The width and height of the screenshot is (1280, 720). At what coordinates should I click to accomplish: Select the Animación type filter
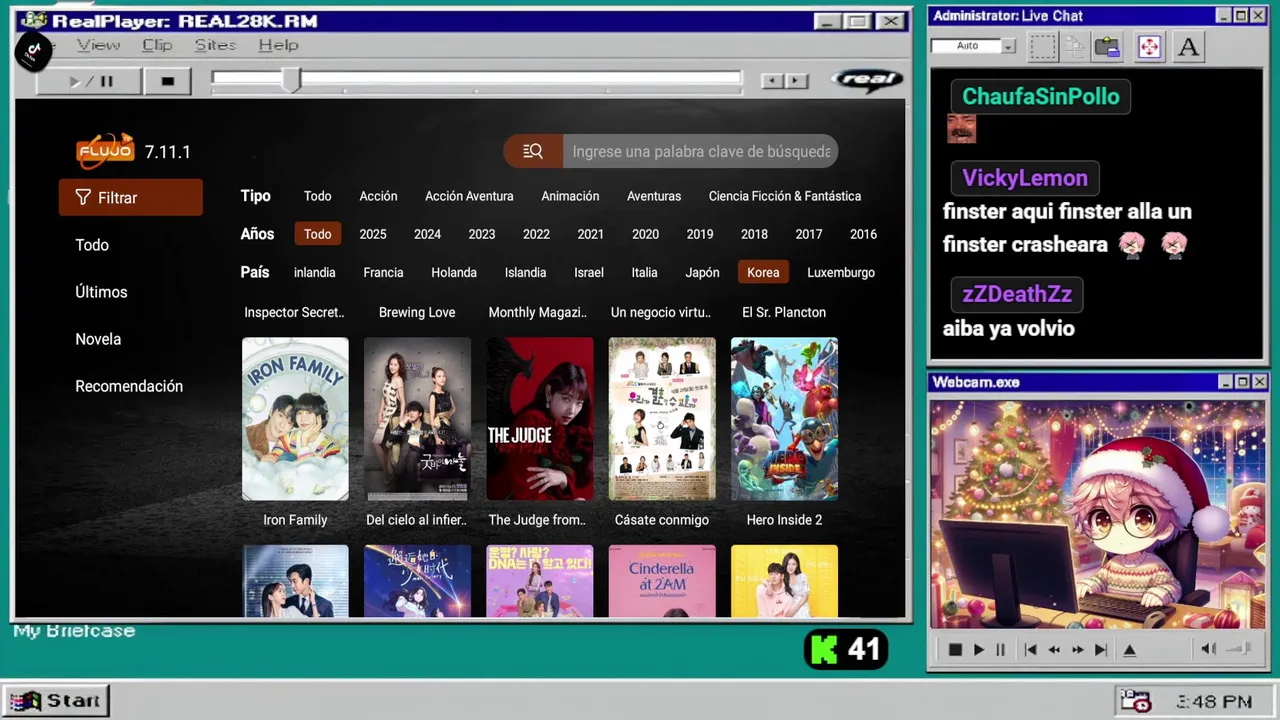[570, 196]
